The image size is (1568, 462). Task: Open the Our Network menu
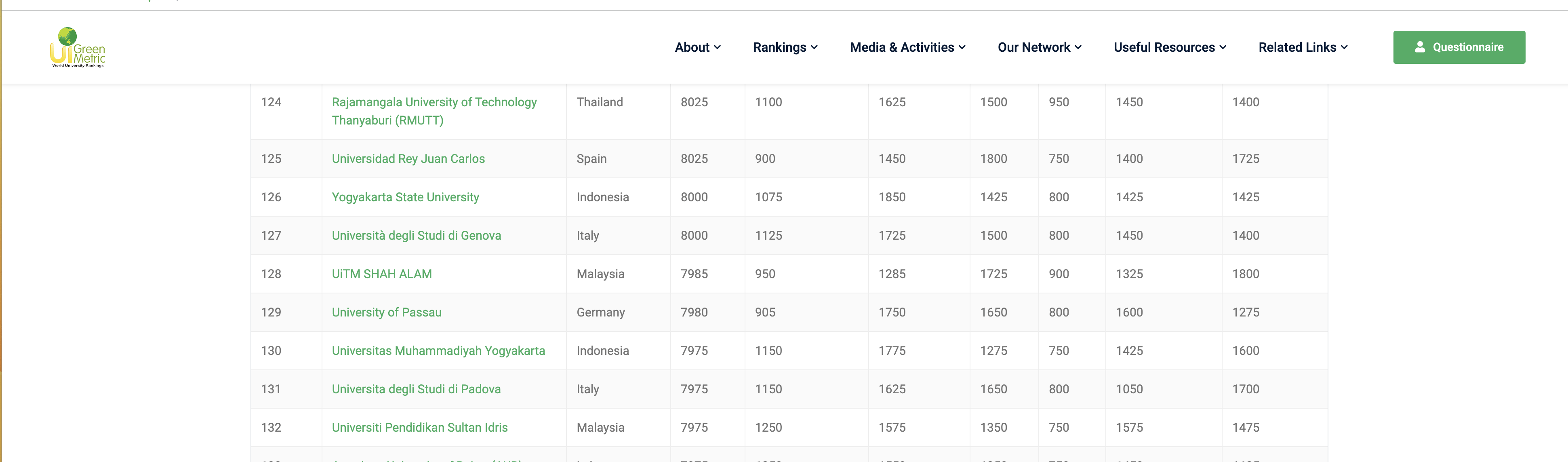pyautogui.click(x=1040, y=47)
